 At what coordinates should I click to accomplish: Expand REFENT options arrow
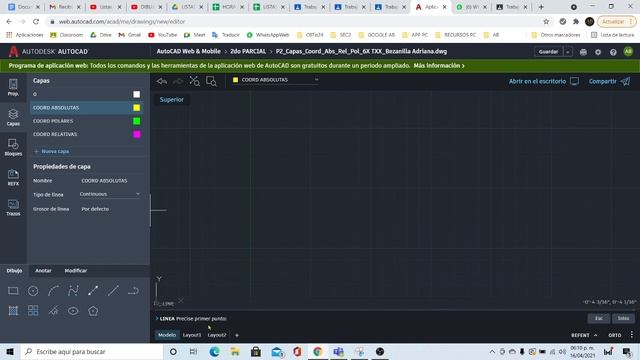(x=596, y=335)
